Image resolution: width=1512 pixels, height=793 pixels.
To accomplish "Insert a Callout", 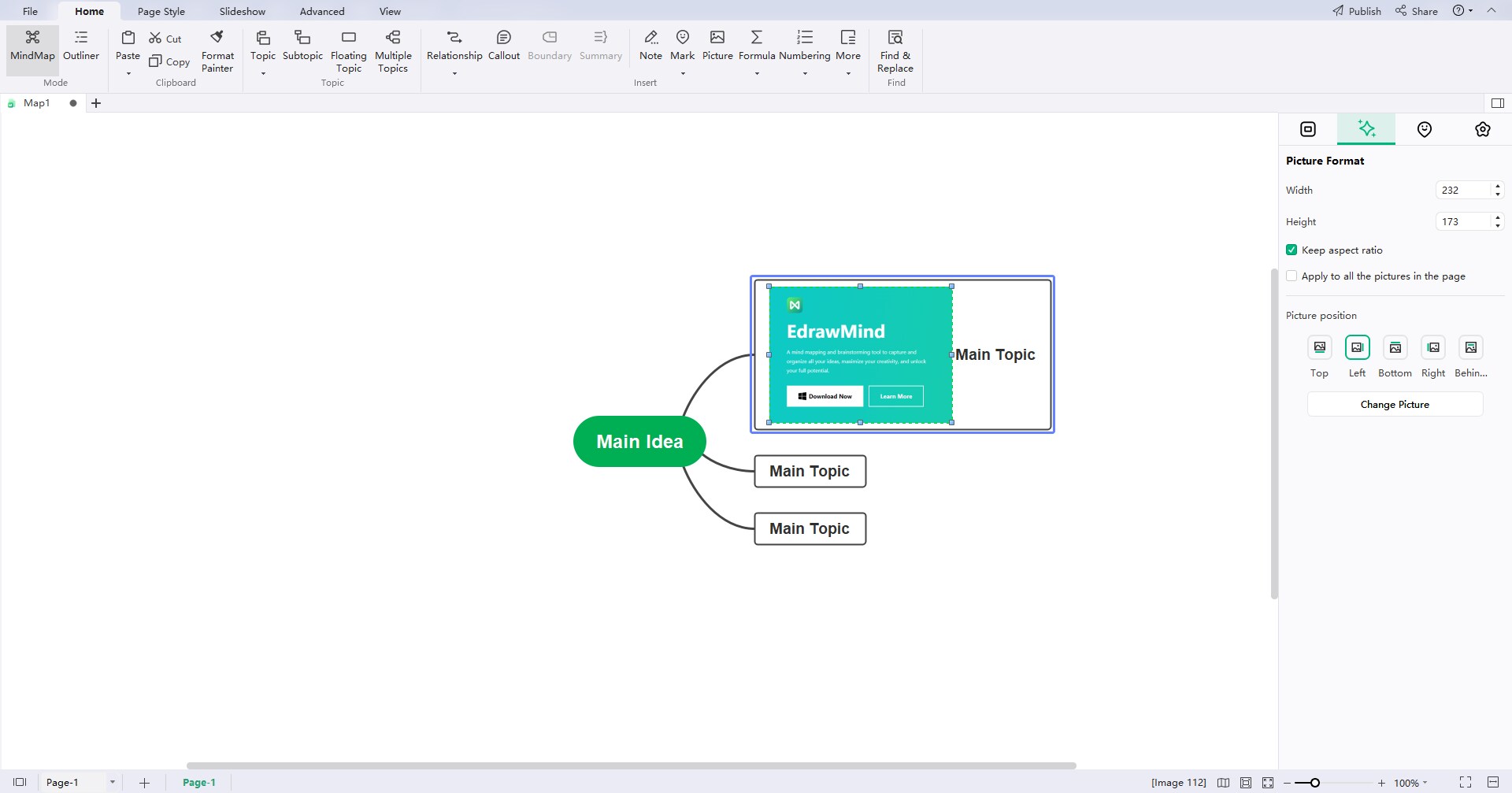I will click(504, 46).
